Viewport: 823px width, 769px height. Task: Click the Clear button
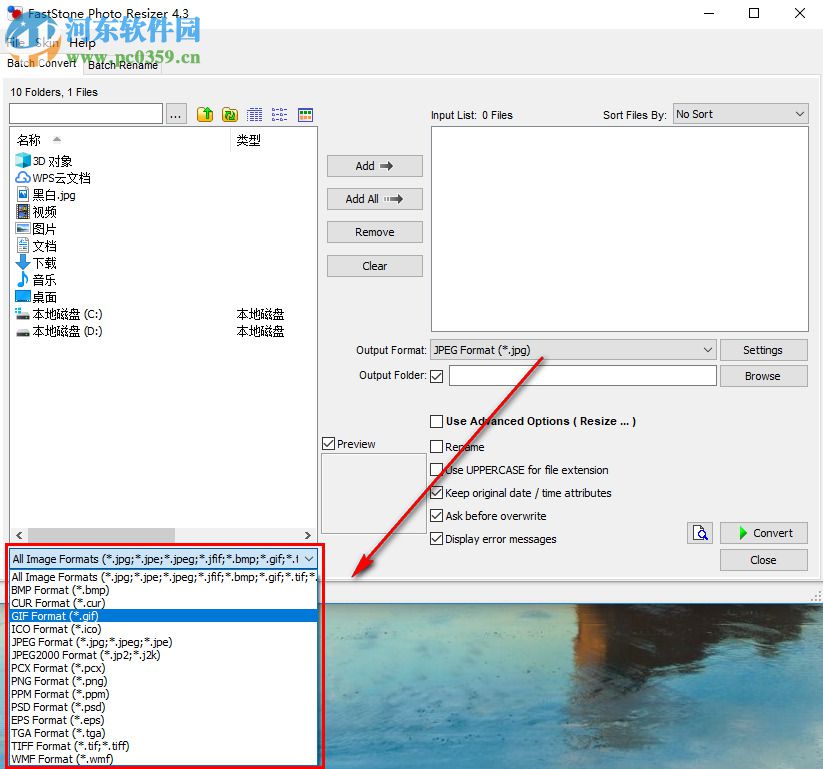(x=374, y=266)
